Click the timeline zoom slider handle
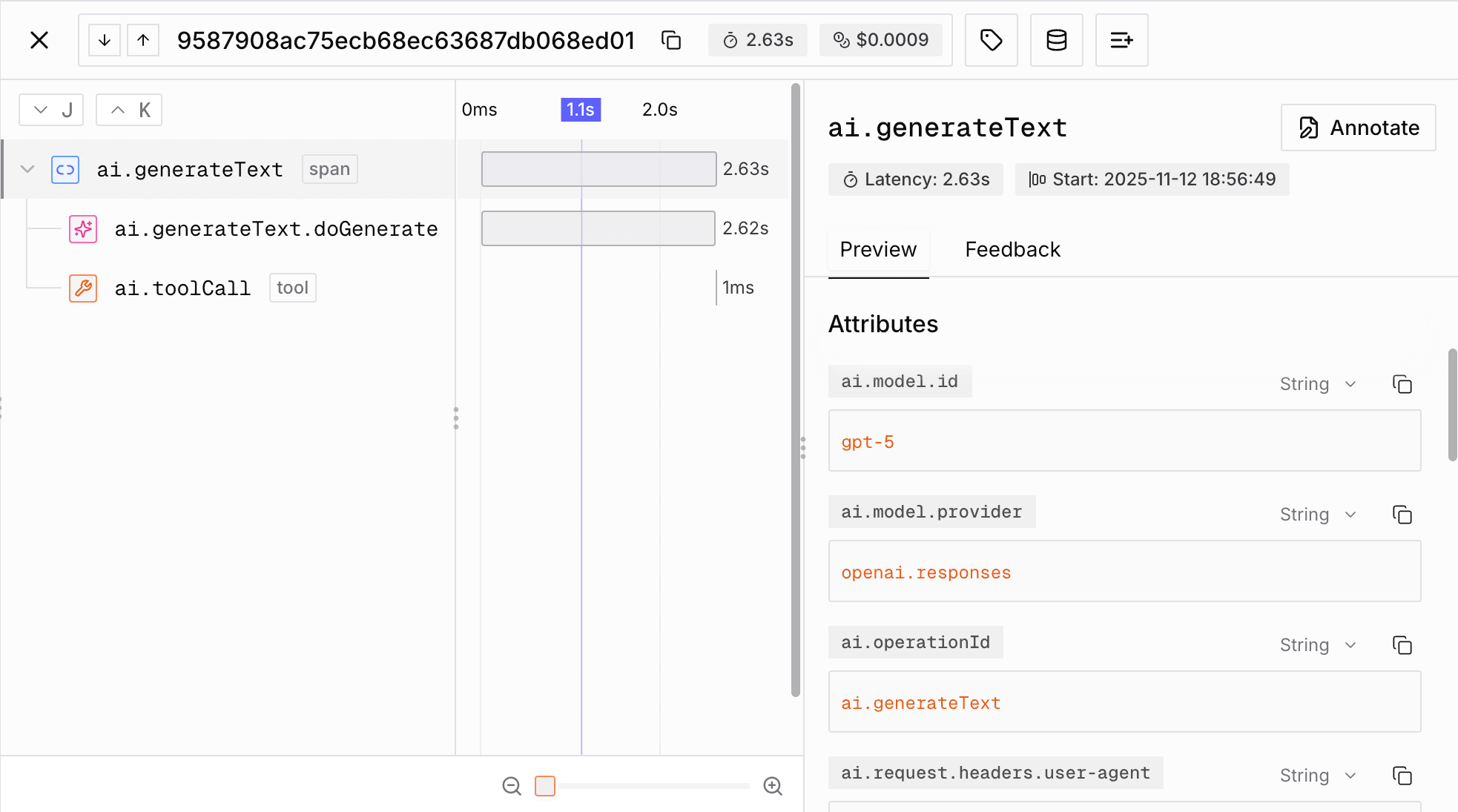Screen dimensions: 1458x812 pyautogui.click(x=545, y=786)
